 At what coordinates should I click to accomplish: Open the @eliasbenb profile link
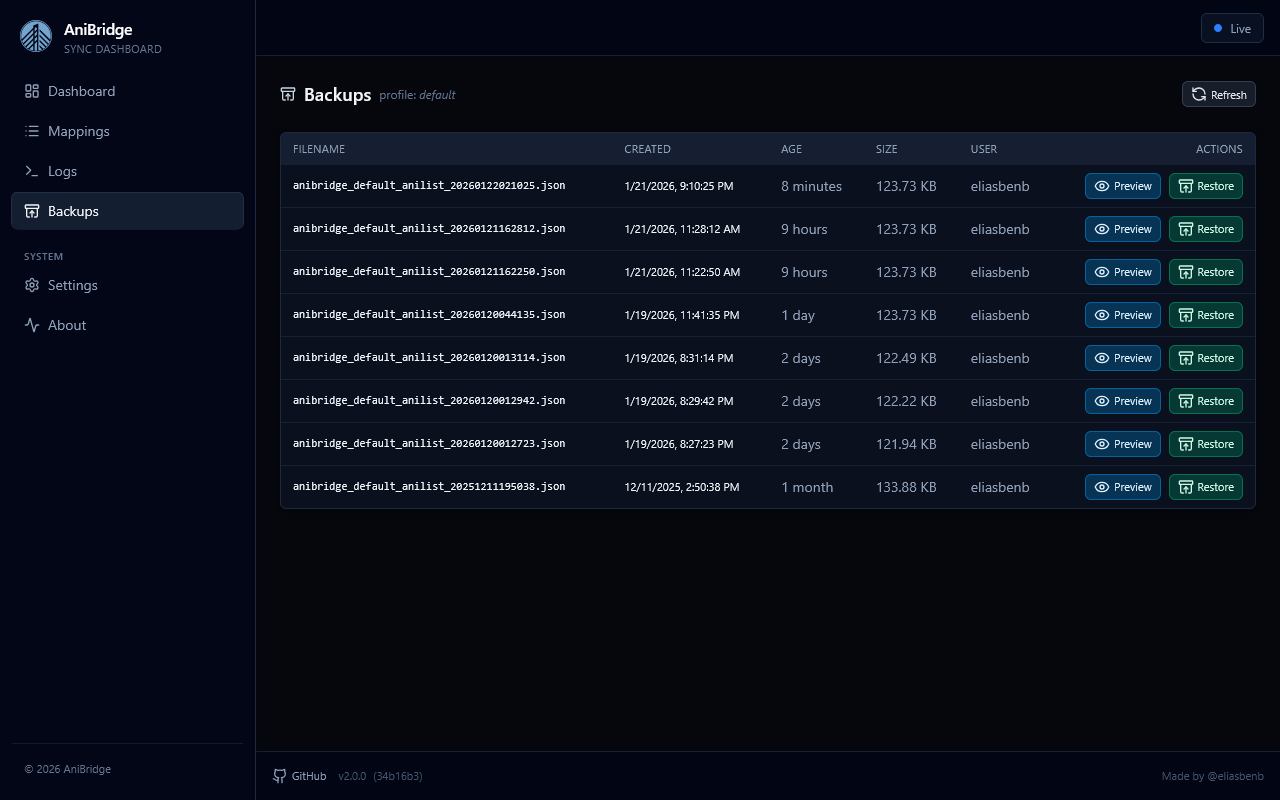point(1236,776)
